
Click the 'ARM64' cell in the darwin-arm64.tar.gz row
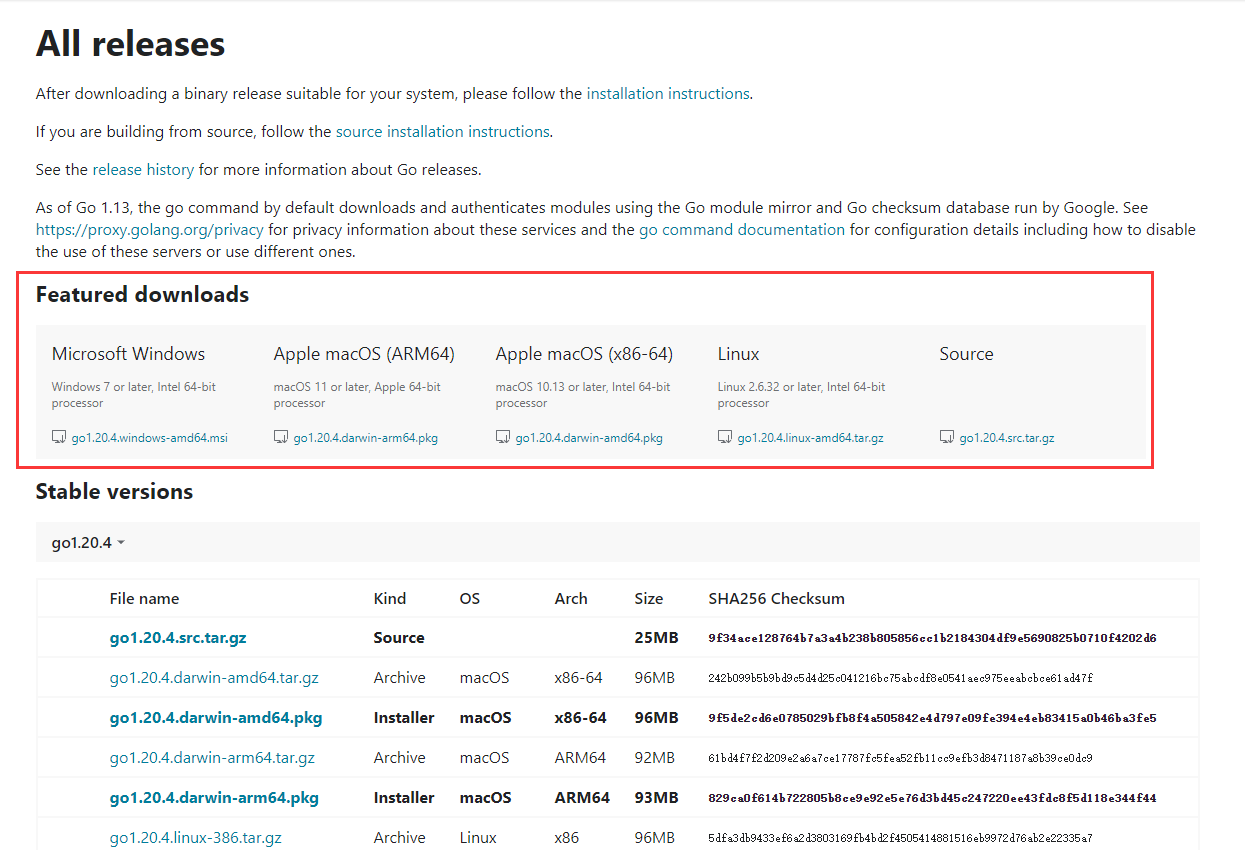click(x=580, y=757)
